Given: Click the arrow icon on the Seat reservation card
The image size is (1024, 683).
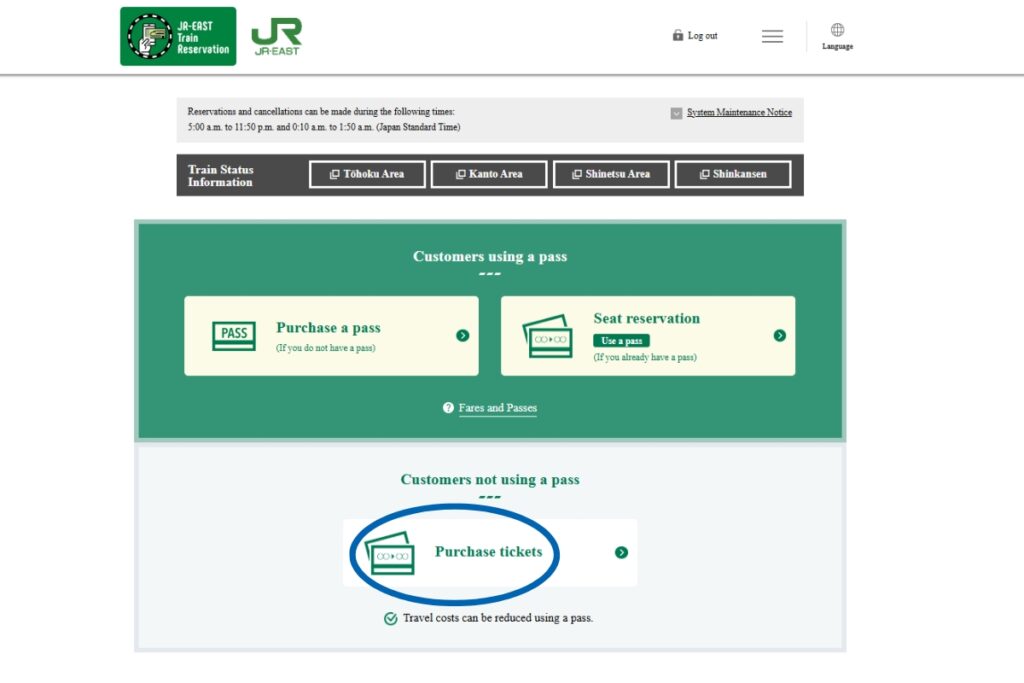Looking at the screenshot, I should pos(780,336).
